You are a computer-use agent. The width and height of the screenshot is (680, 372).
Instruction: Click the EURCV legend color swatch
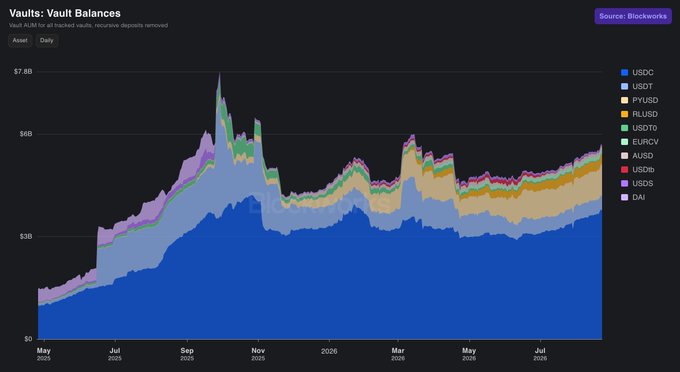coord(624,142)
